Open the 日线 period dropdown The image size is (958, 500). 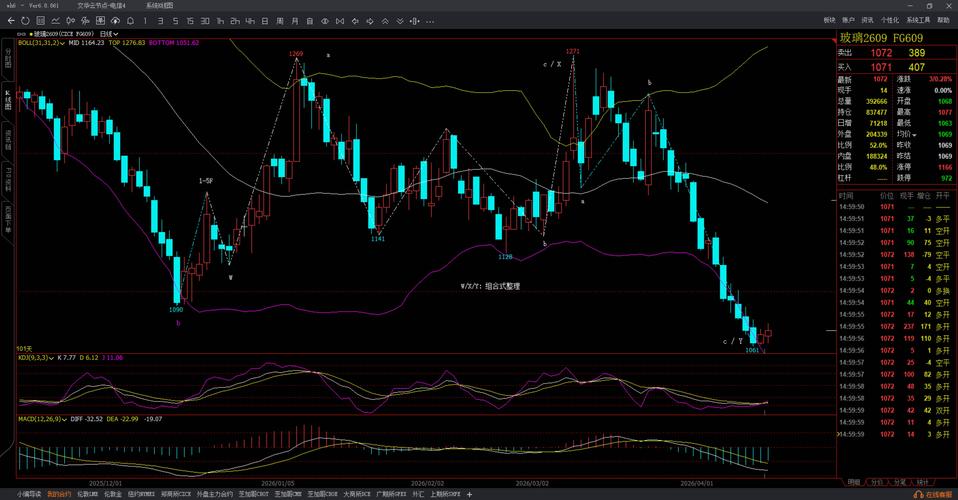point(109,34)
